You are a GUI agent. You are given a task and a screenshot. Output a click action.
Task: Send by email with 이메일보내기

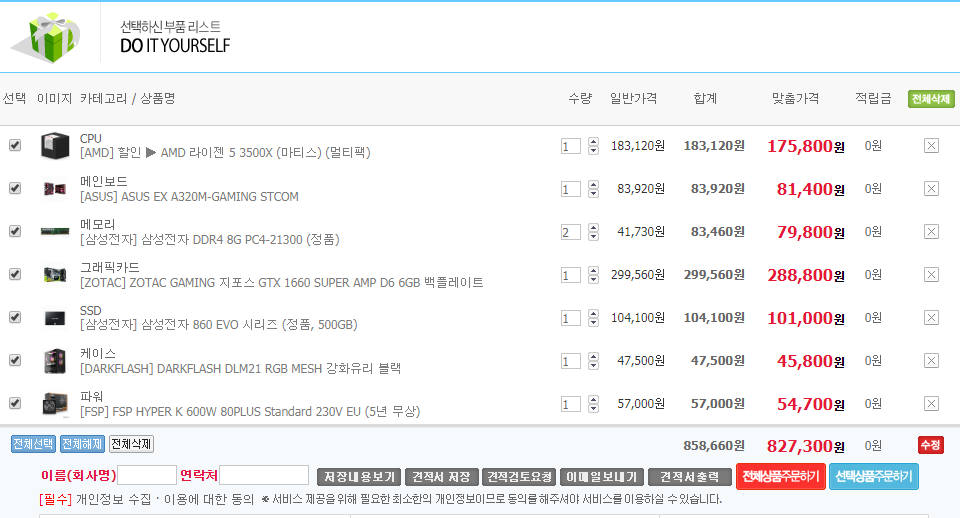click(x=602, y=476)
